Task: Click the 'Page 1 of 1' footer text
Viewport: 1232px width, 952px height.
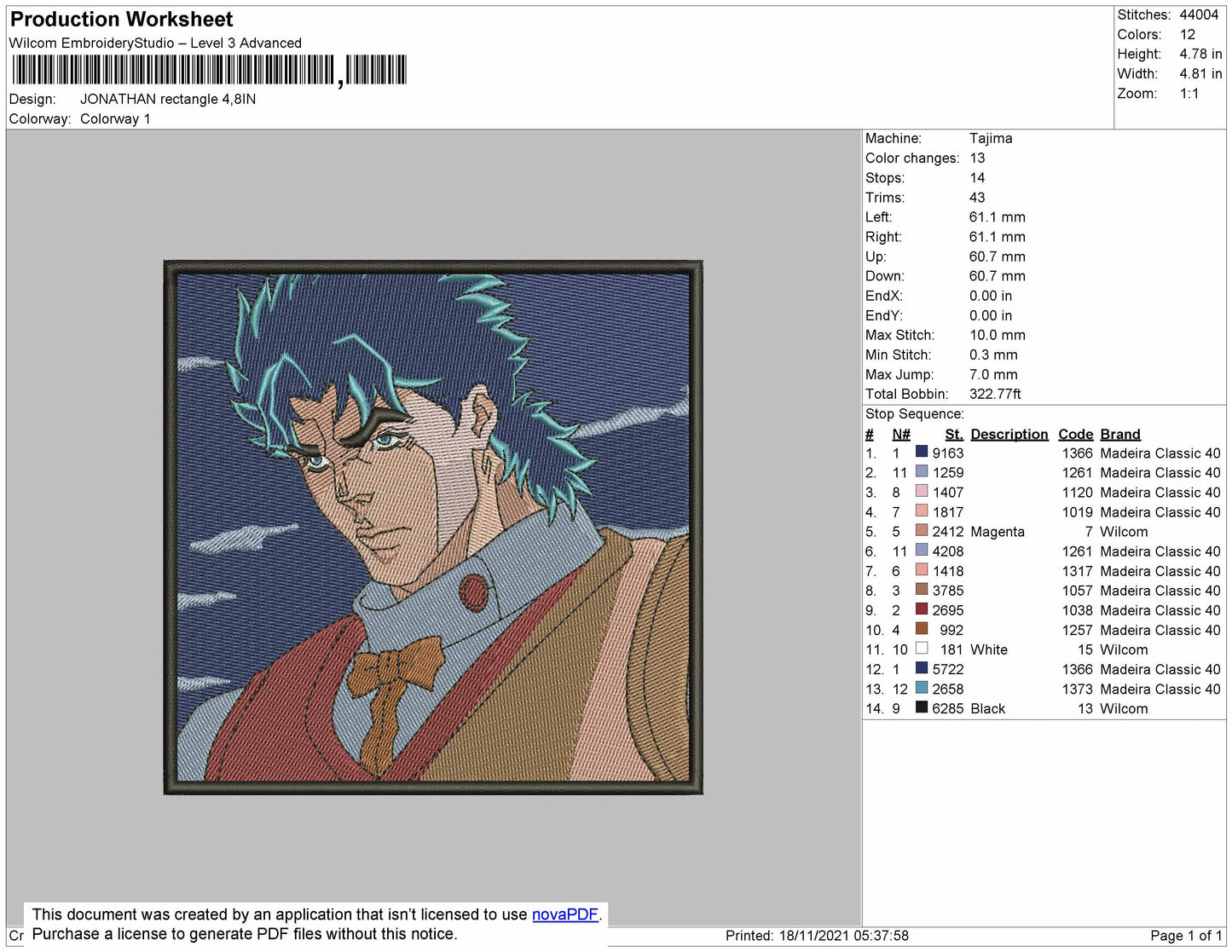Action: tap(1186, 936)
